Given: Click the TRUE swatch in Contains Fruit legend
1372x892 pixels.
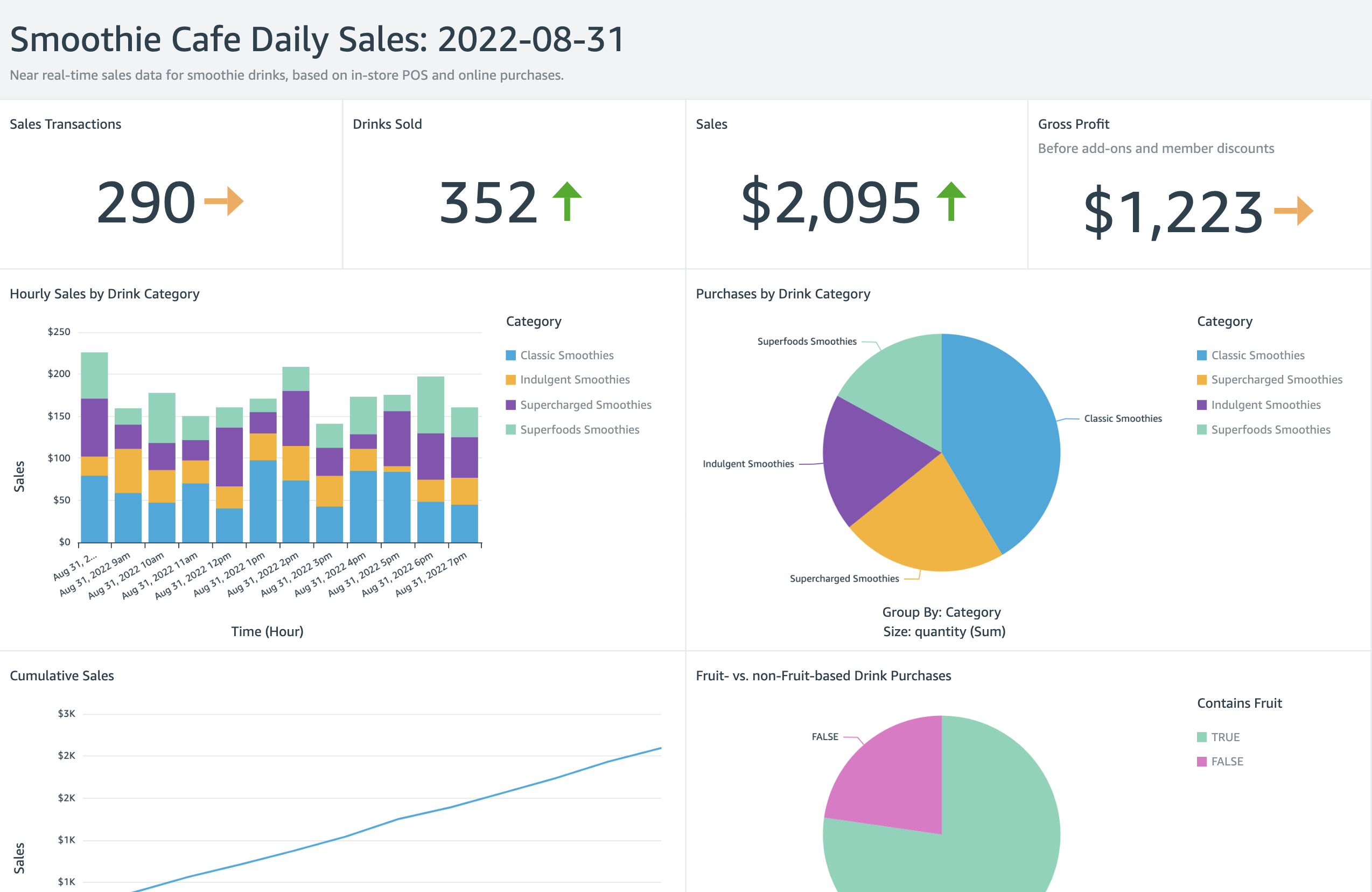Looking at the screenshot, I should pos(1202,737).
